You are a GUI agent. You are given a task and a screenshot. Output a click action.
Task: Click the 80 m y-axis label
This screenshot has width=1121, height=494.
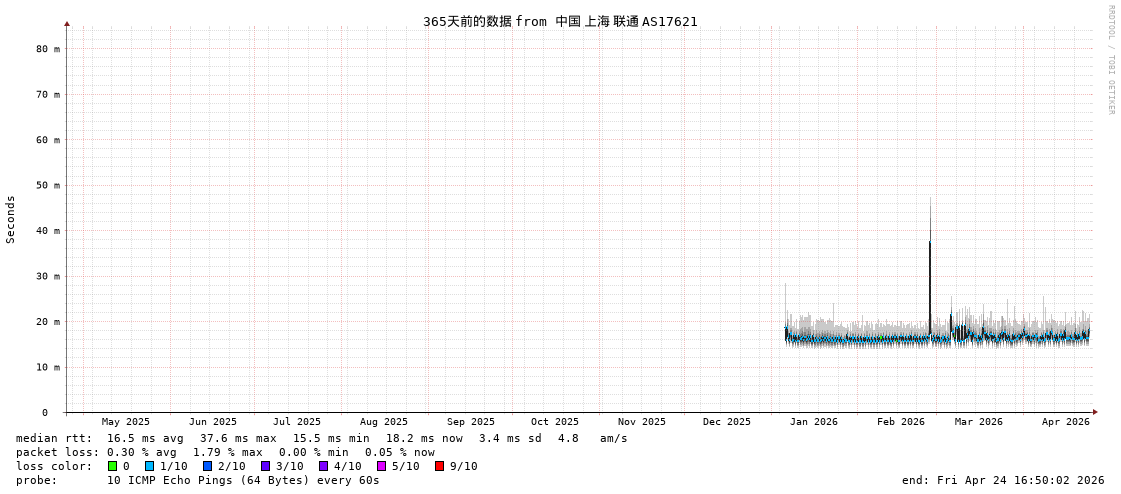48,49
